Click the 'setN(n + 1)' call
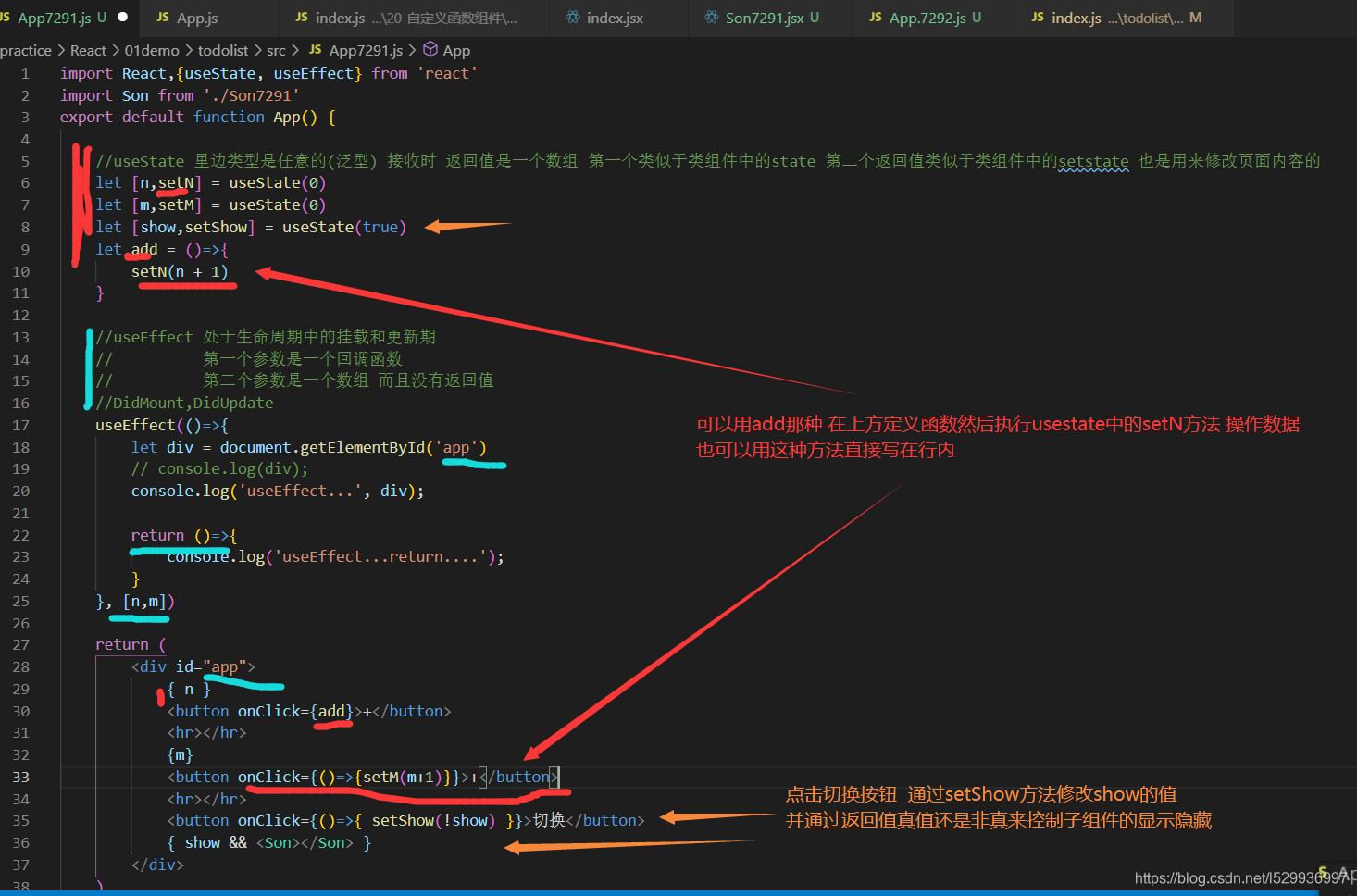Screen dimensions: 1357x896 click(x=180, y=271)
